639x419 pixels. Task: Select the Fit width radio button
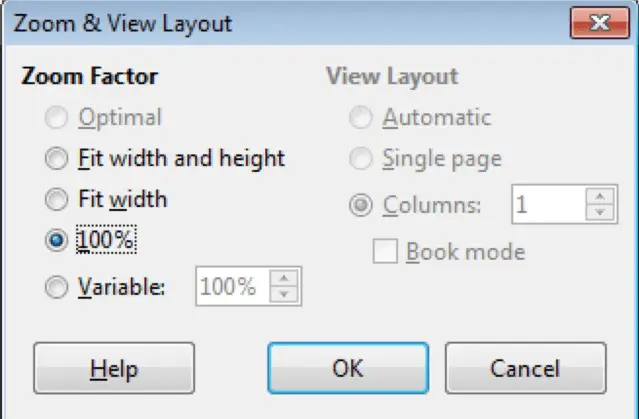coord(57,199)
